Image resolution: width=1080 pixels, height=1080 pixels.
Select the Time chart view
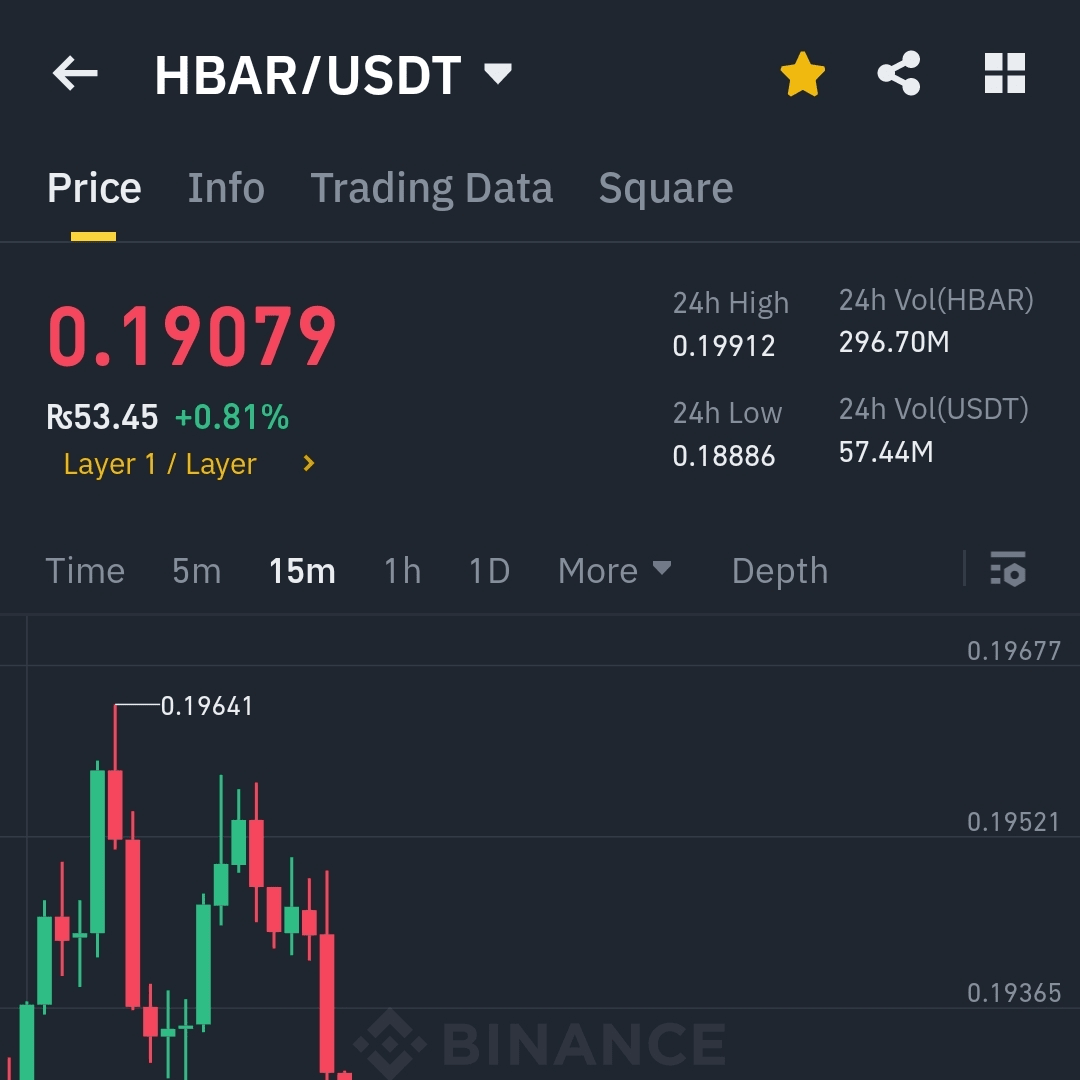85,571
